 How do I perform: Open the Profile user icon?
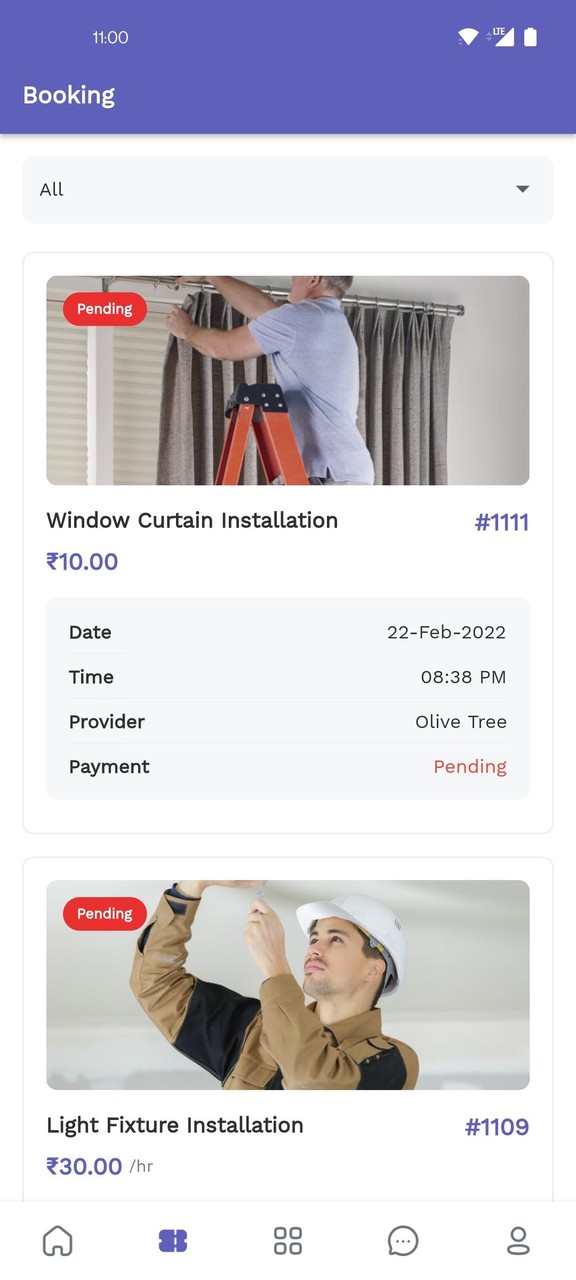click(518, 1241)
